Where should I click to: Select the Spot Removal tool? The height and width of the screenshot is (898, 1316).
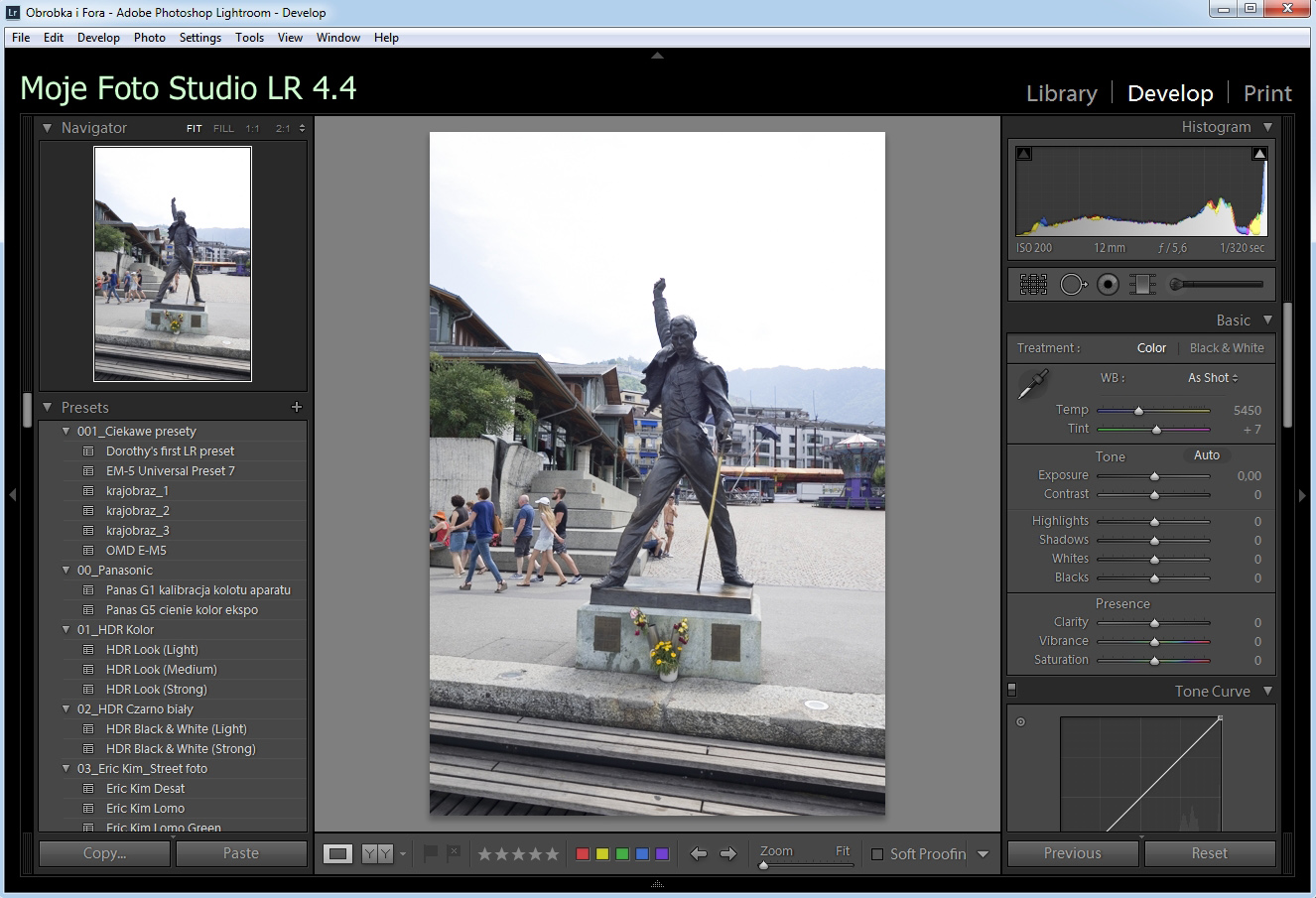1072,285
